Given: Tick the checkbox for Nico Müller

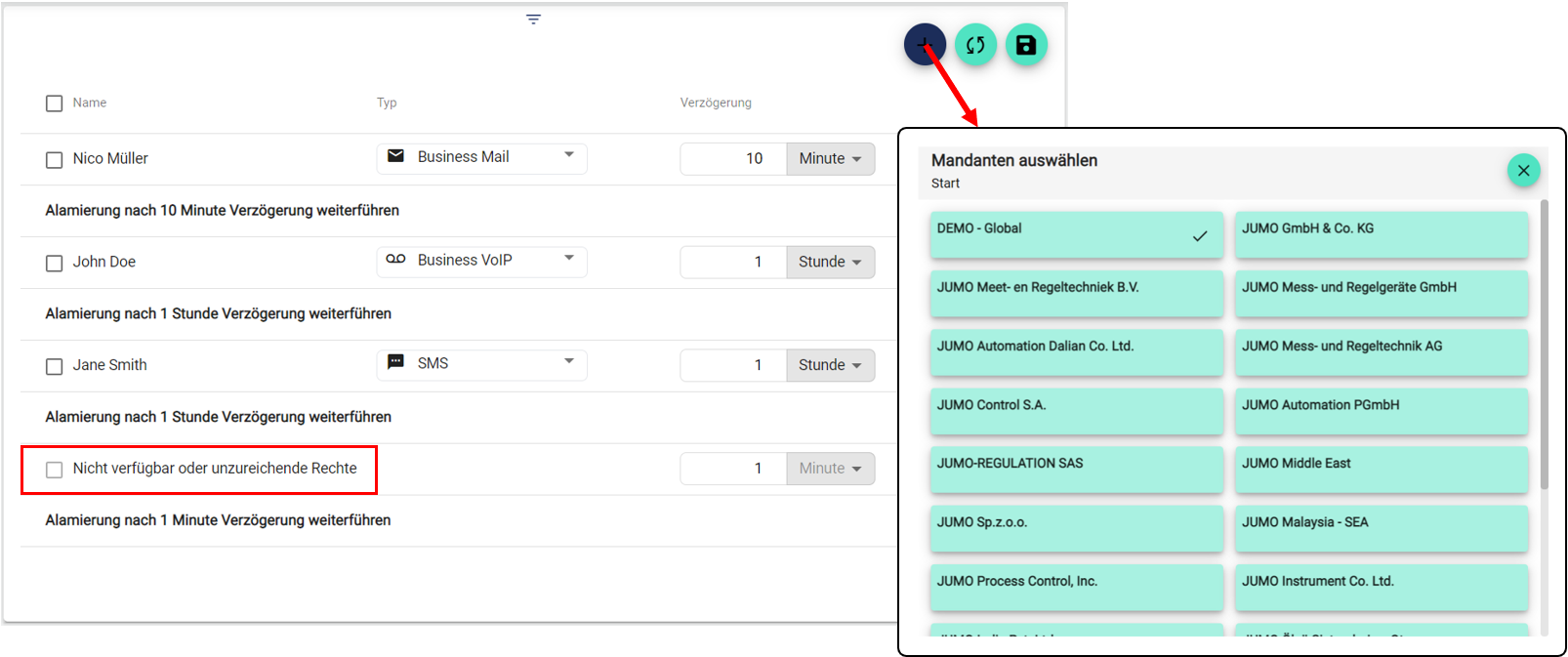Looking at the screenshot, I should (55, 159).
